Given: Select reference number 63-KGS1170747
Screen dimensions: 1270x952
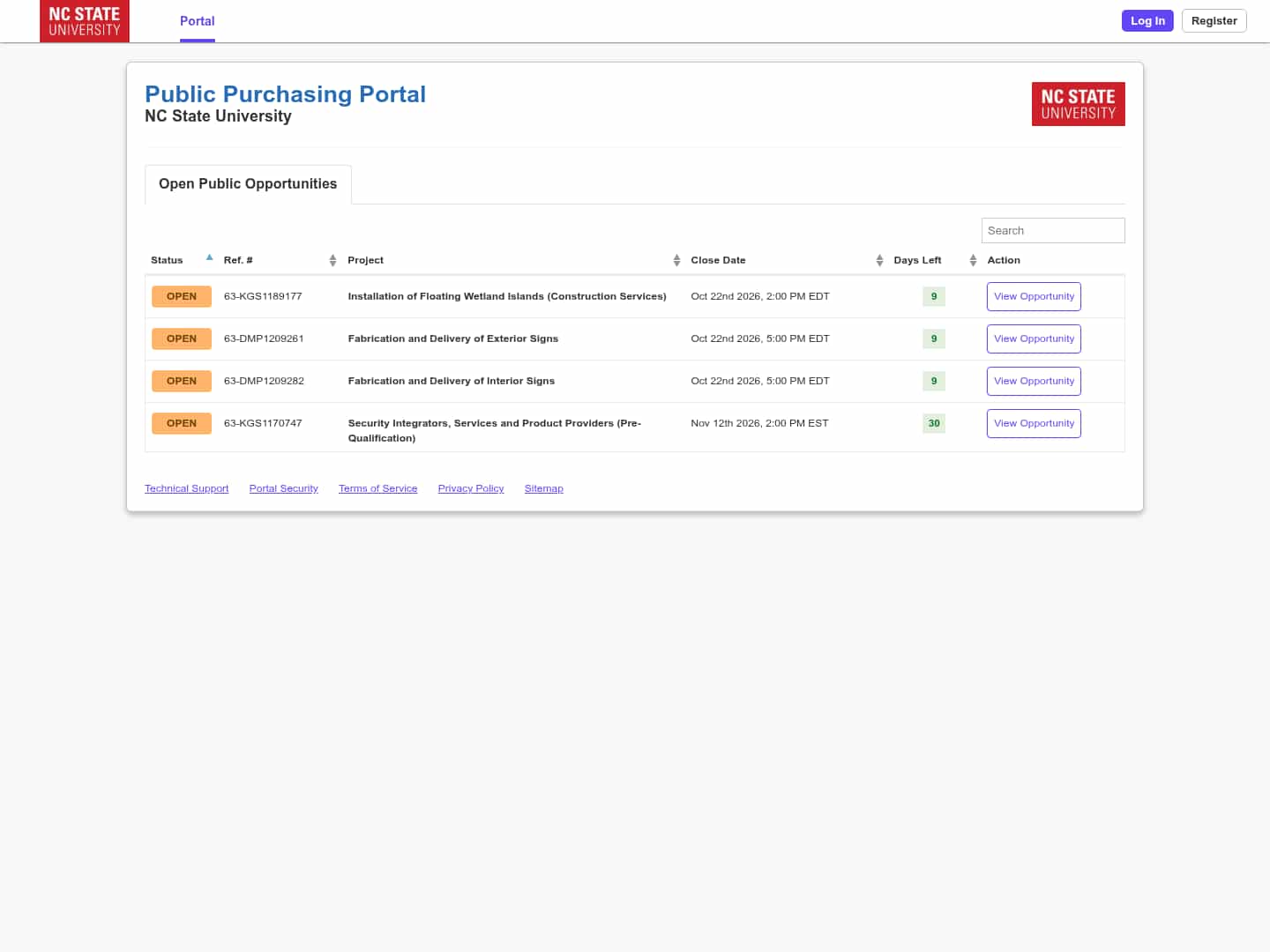Looking at the screenshot, I should click(263, 423).
